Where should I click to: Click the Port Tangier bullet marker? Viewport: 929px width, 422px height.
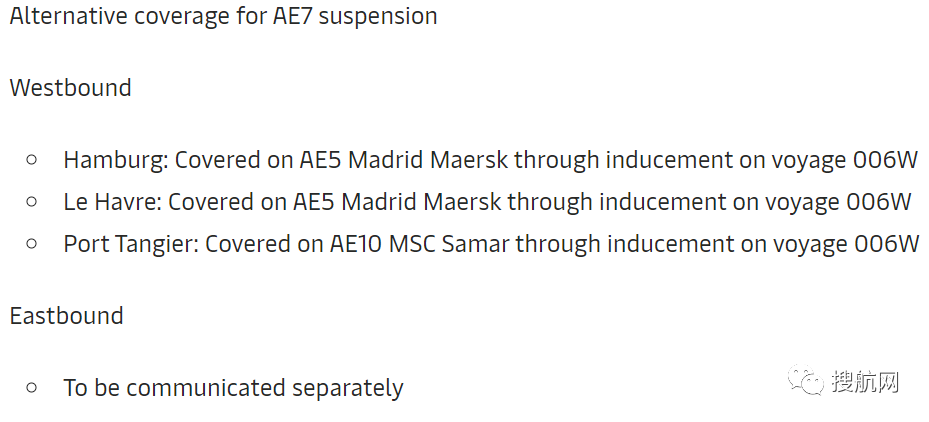[32, 243]
